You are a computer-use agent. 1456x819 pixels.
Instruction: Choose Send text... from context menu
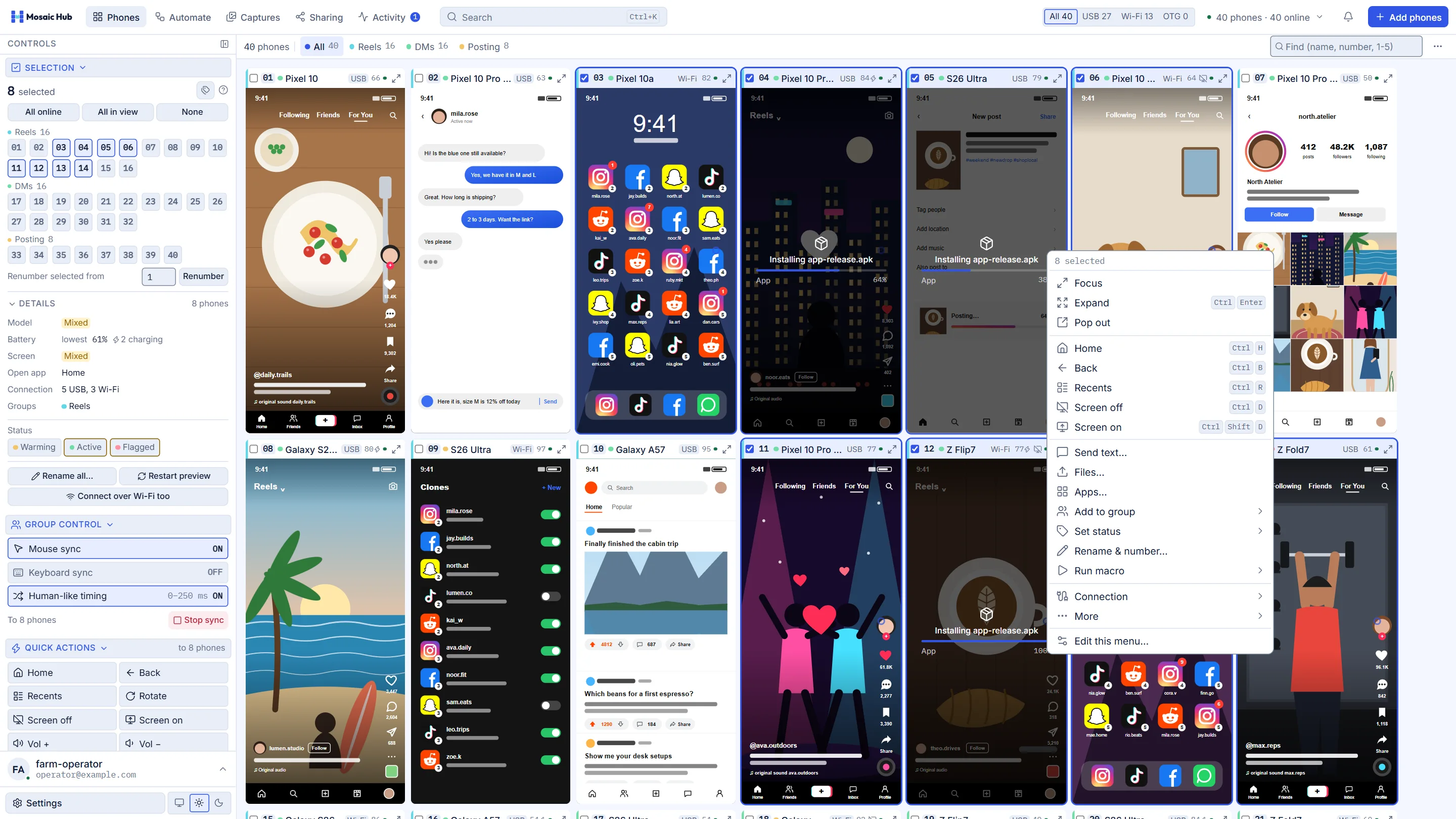1160,452
